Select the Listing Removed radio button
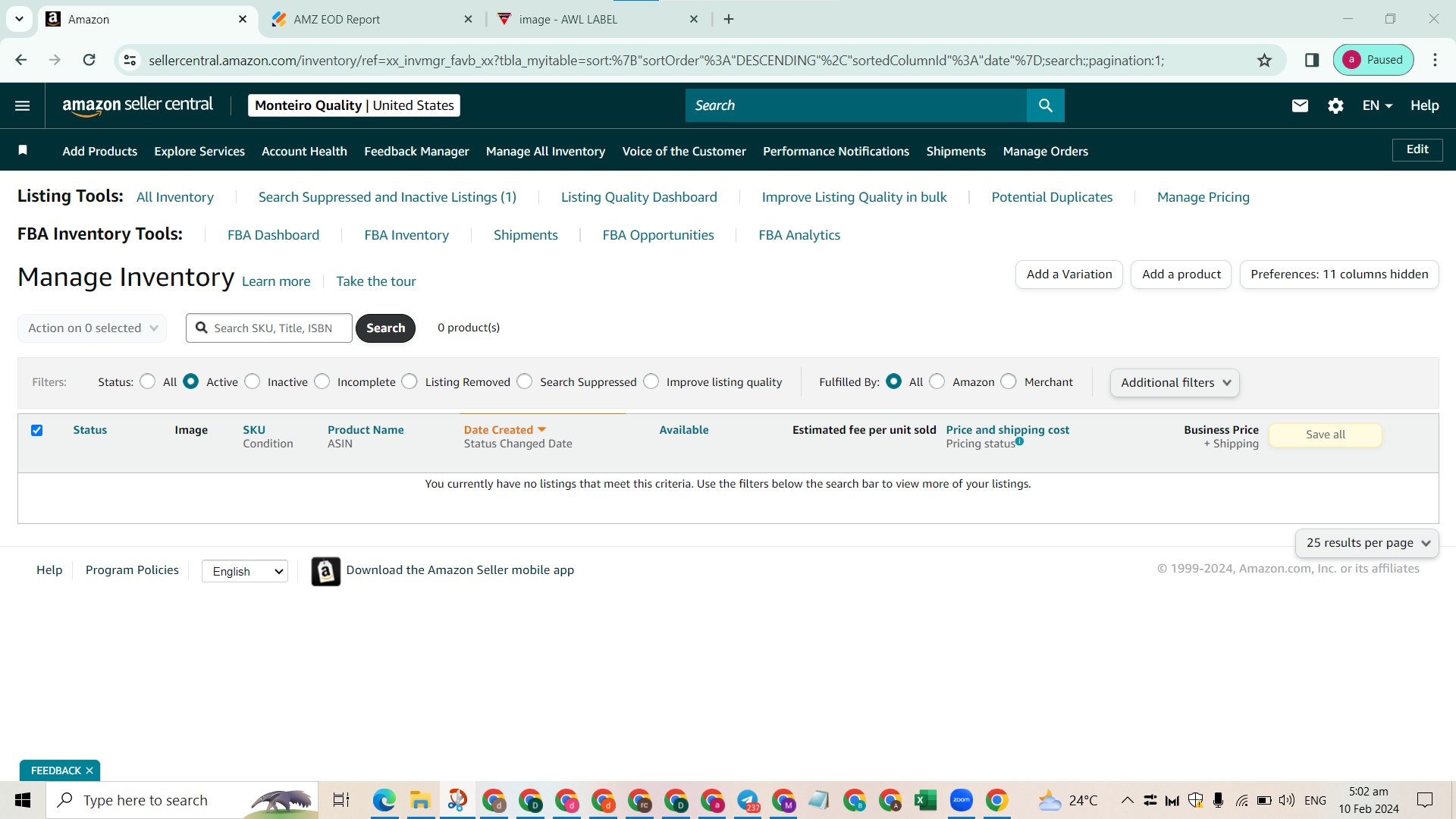The image size is (1456, 819). [x=410, y=381]
